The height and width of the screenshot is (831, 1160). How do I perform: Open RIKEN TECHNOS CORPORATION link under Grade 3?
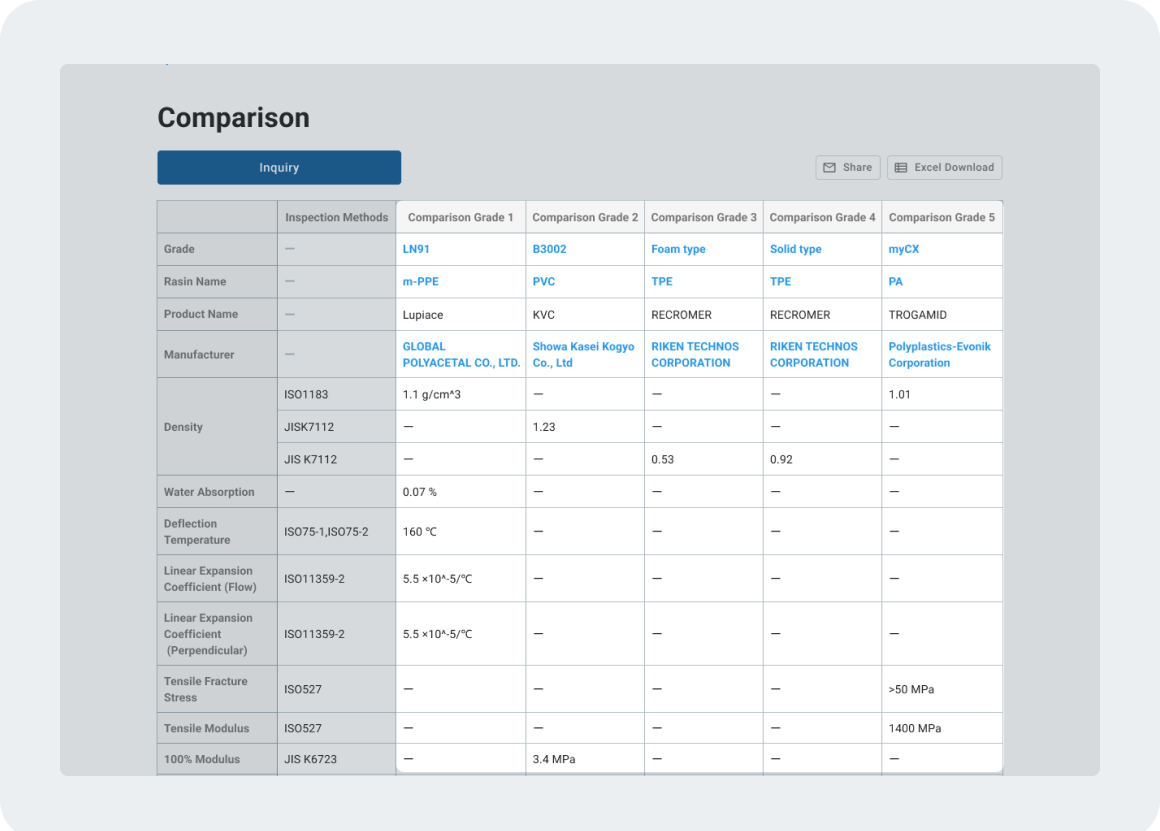695,355
